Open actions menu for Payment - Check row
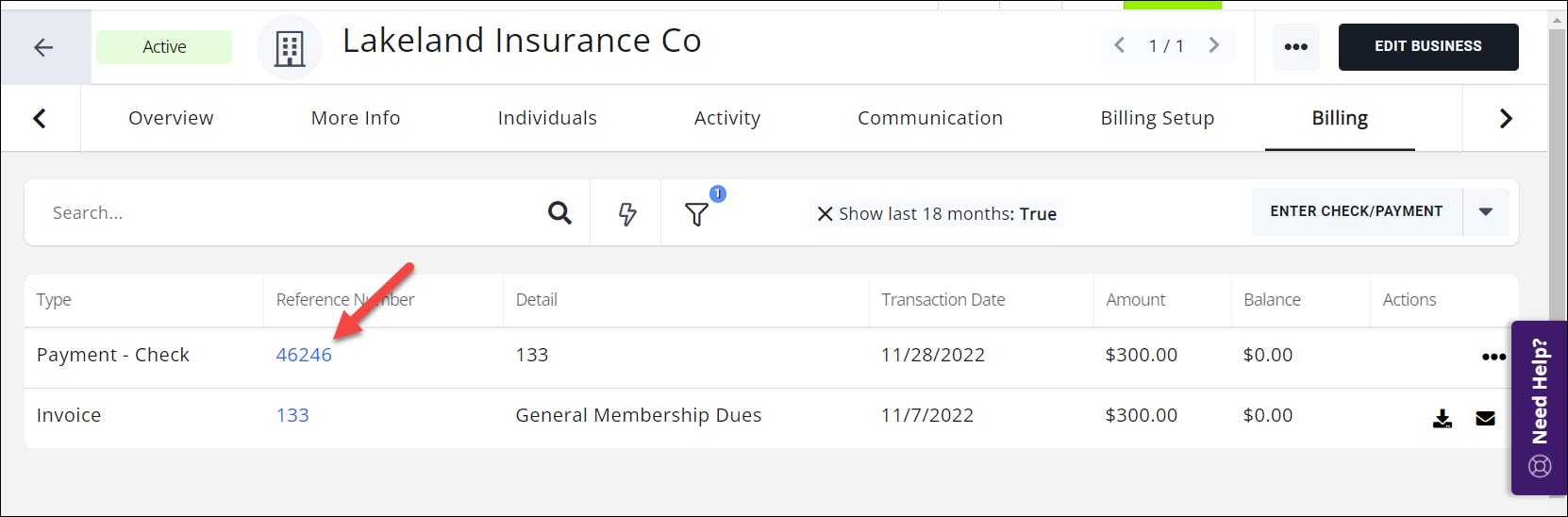1568x517 pixels. click(x=1493, y=357)
